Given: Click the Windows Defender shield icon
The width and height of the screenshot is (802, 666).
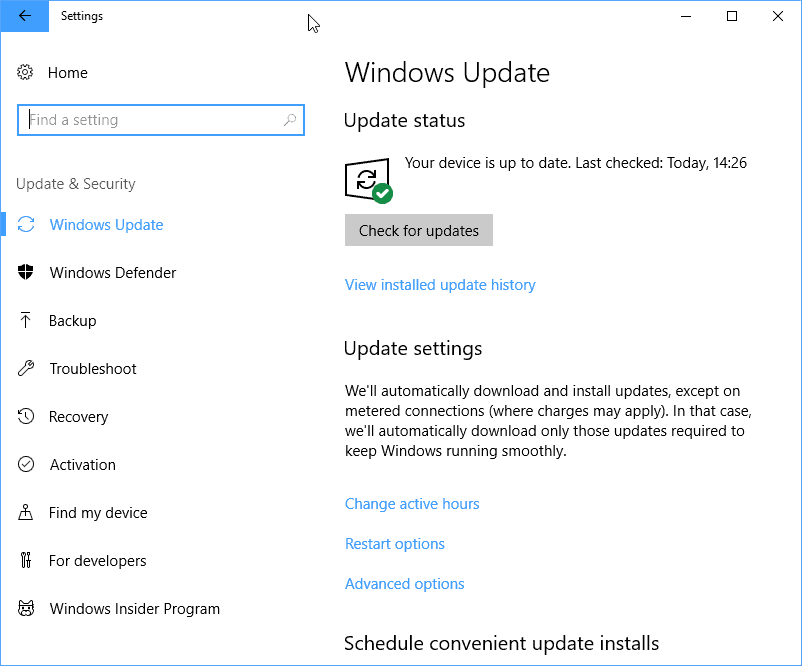Looking at the screenshot, I should click(26, 272).
